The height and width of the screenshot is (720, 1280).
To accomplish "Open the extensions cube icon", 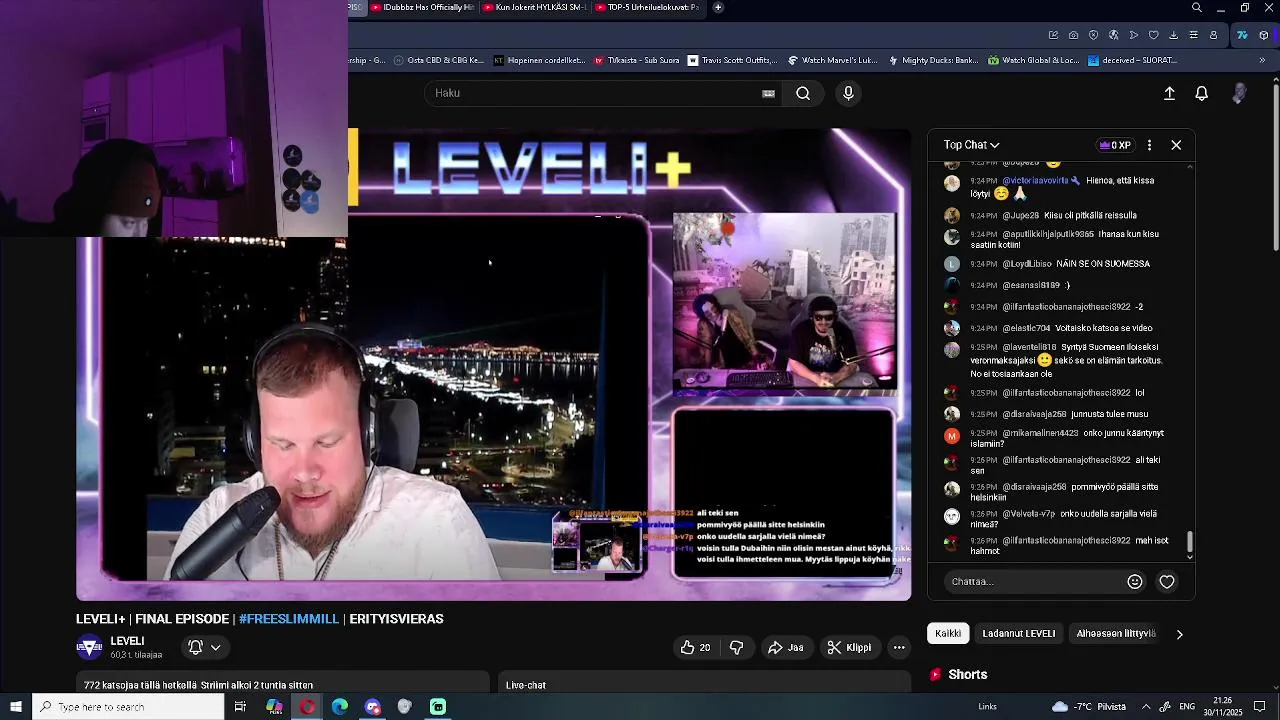I will (x=1263, y=35).
